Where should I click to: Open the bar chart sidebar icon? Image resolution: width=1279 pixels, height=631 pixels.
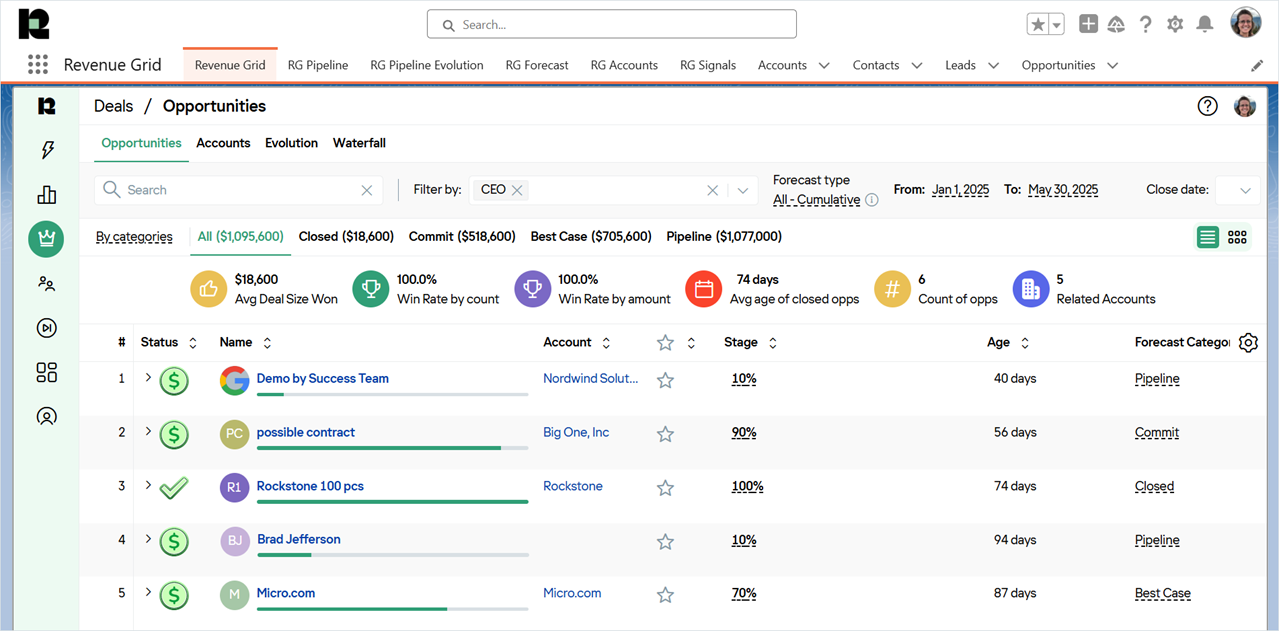(x=46, y=194)
